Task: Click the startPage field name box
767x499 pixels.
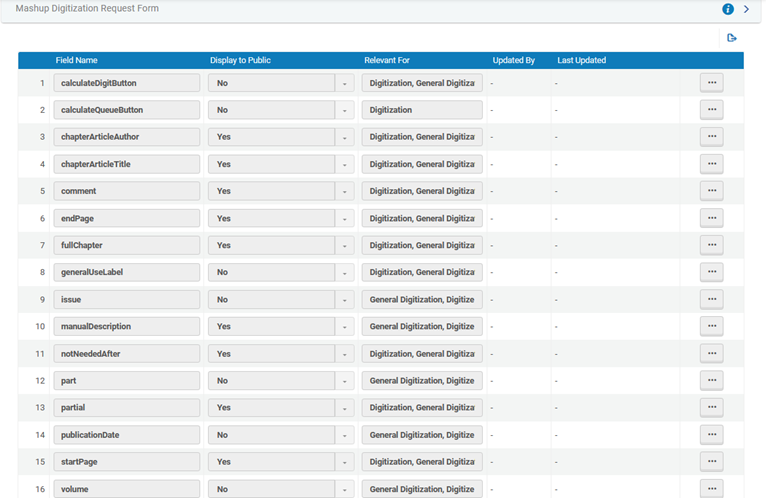Action: 127,462
